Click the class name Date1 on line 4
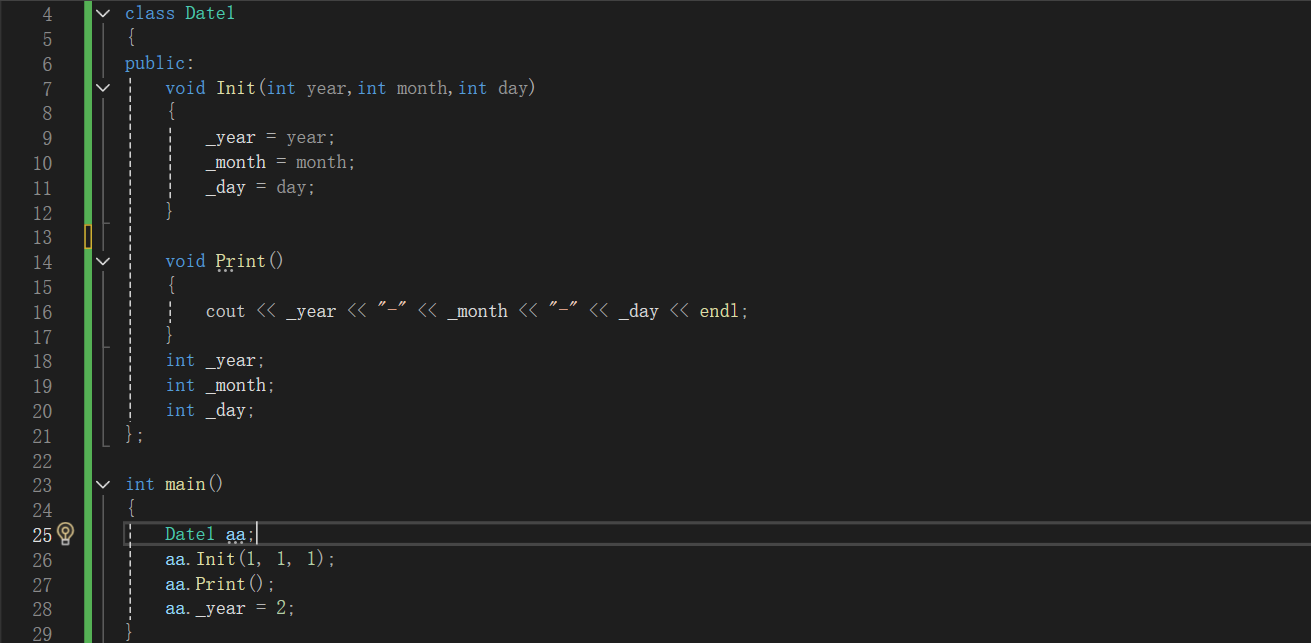This screenshot has height=643, width=1311. [x=210, y=14]
